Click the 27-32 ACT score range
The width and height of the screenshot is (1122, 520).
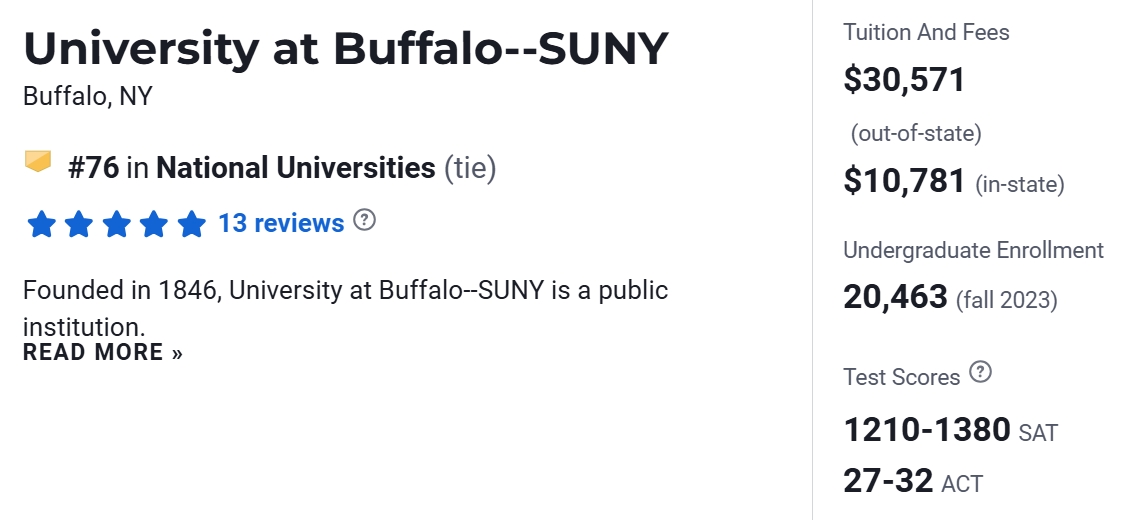(888, 480)
